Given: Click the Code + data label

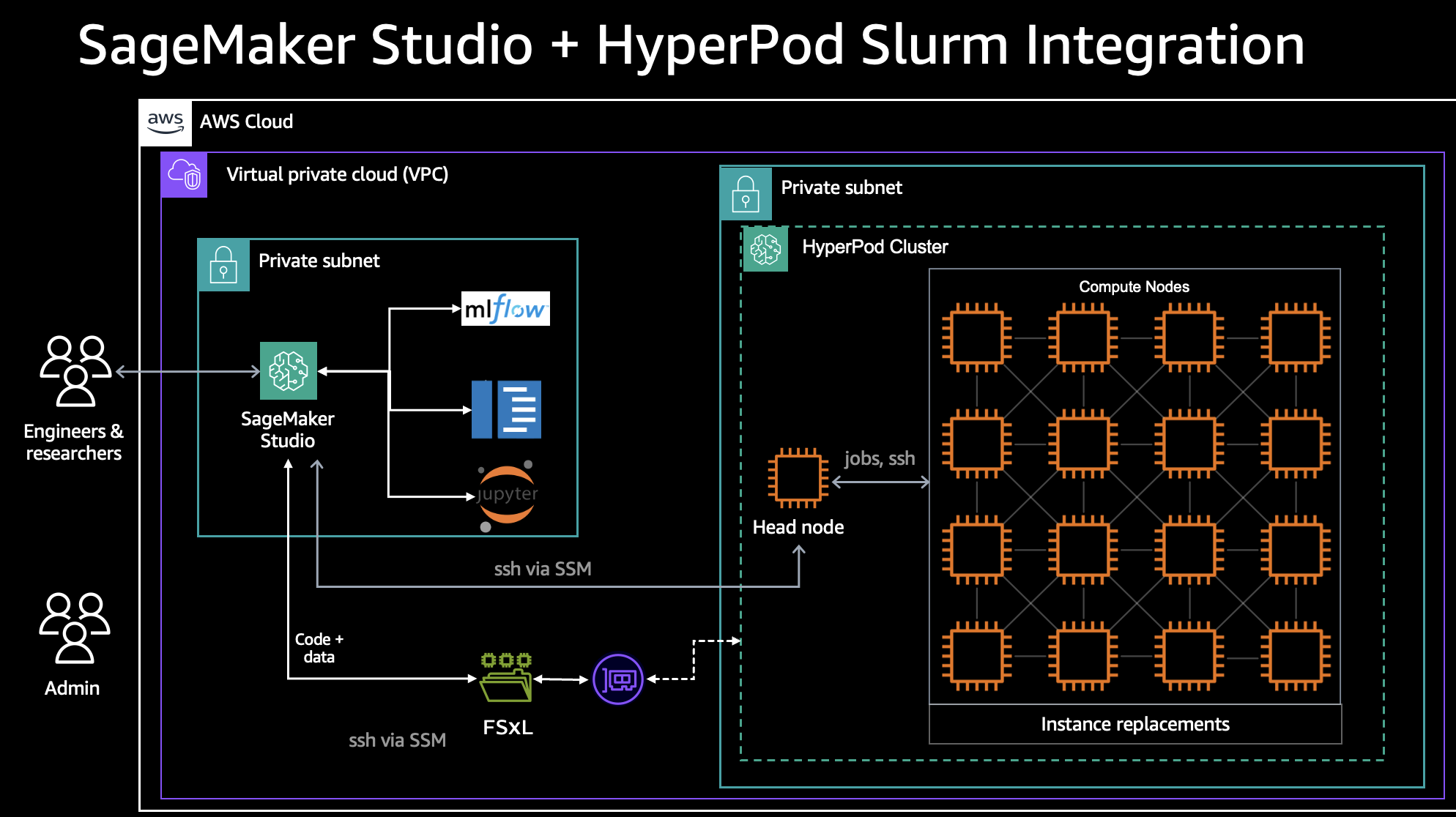Looking at the screenshot, I should pyautogui.click(x=319, y=648).
